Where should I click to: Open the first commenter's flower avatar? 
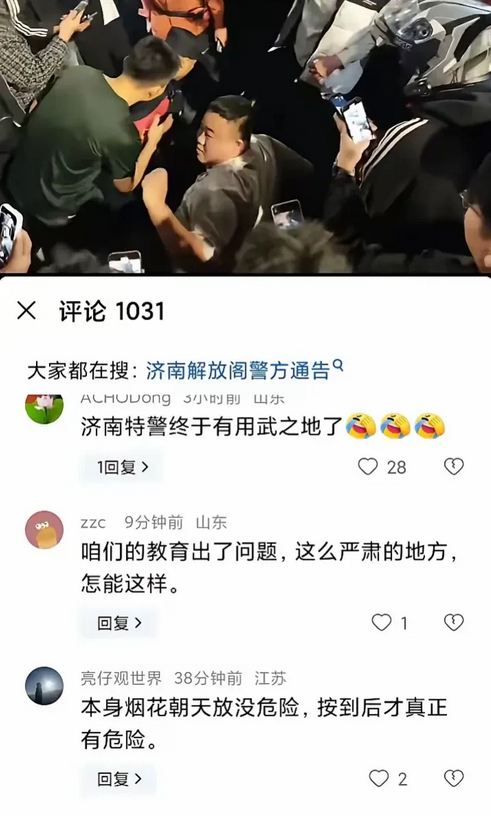[44, 409]
